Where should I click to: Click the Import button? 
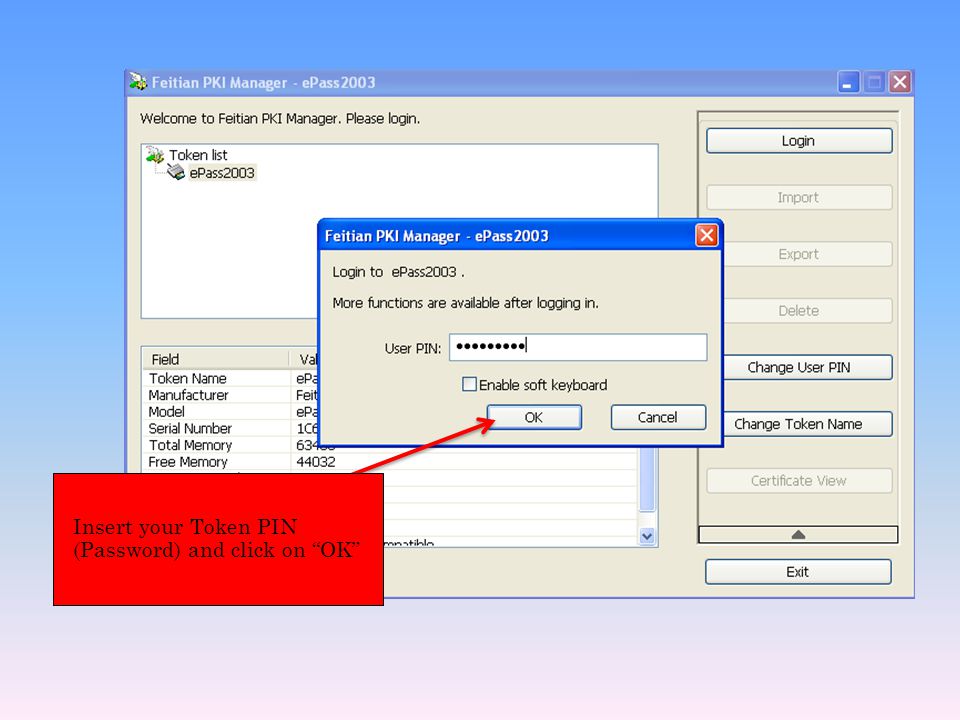[799, 198]
